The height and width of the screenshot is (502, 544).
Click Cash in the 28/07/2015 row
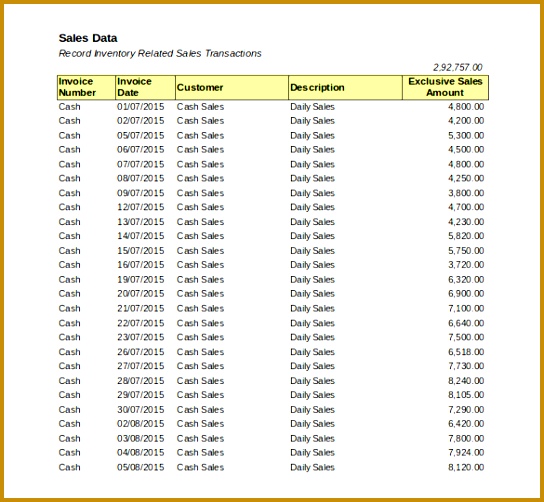click(69, 381)
